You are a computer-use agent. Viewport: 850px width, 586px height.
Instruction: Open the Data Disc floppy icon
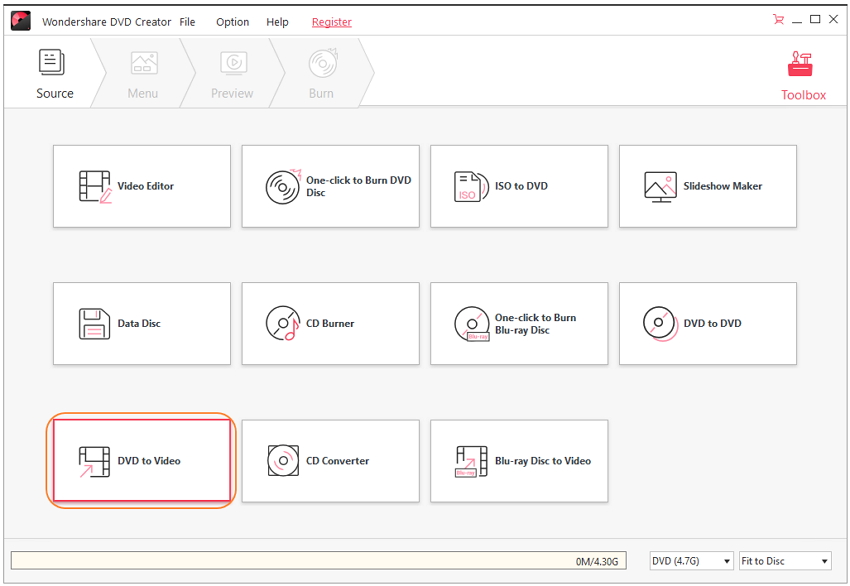[95, 324]
